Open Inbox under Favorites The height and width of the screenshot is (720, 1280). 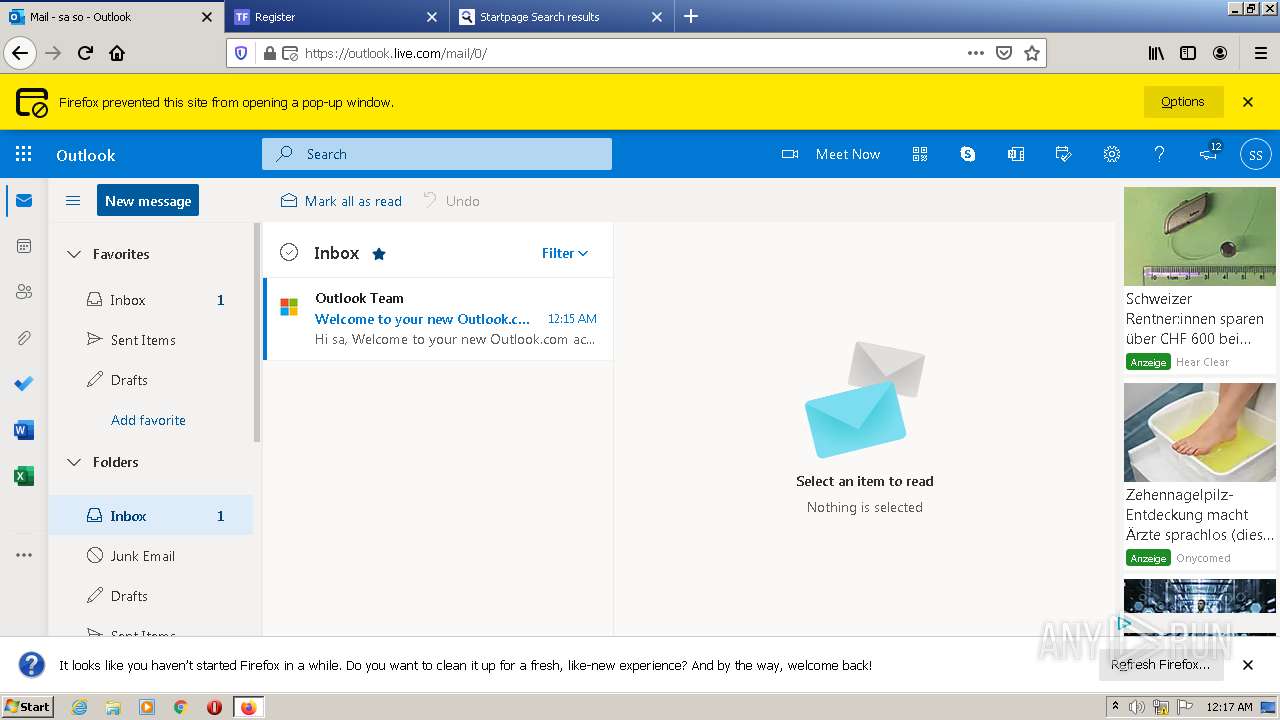point(151,300)
